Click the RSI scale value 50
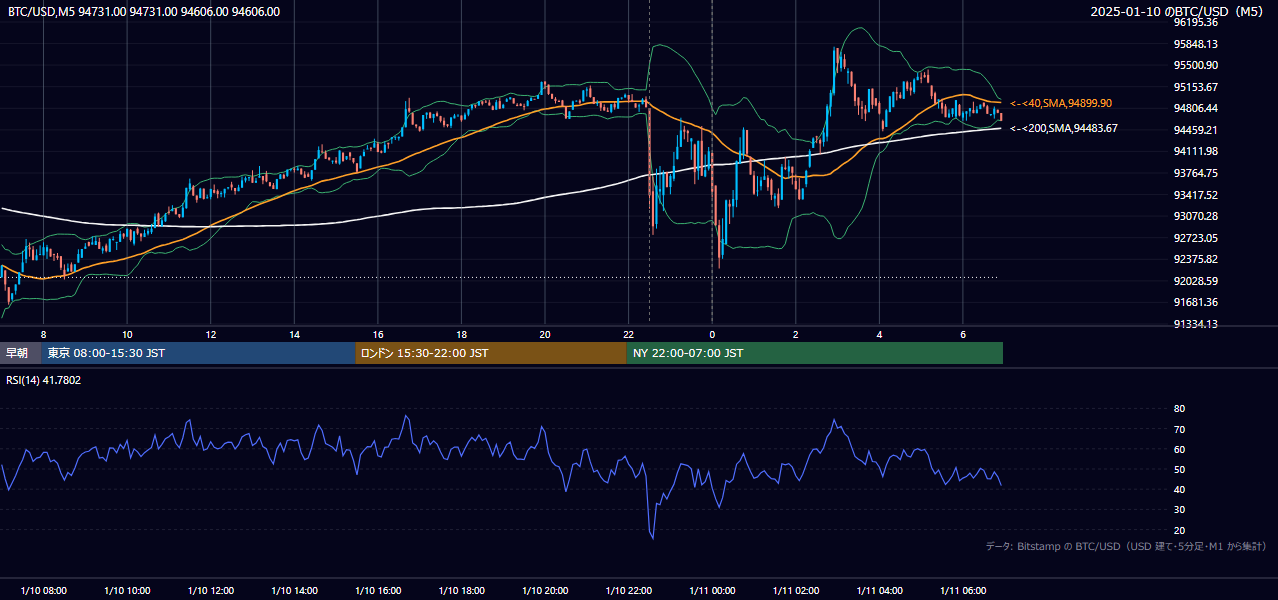Image resolution: width=1278 pixels, height=600 pixels. point(1179,469)
